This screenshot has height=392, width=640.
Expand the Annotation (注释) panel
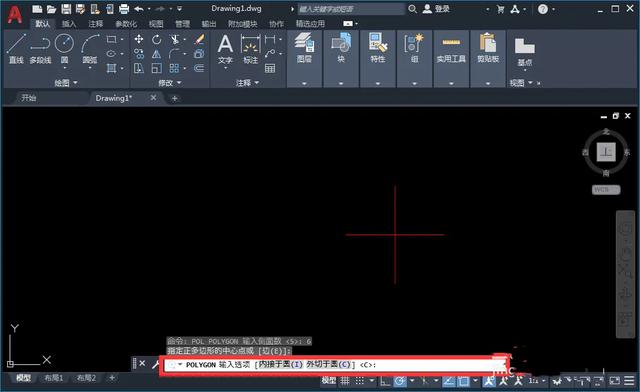pos(247,83)
